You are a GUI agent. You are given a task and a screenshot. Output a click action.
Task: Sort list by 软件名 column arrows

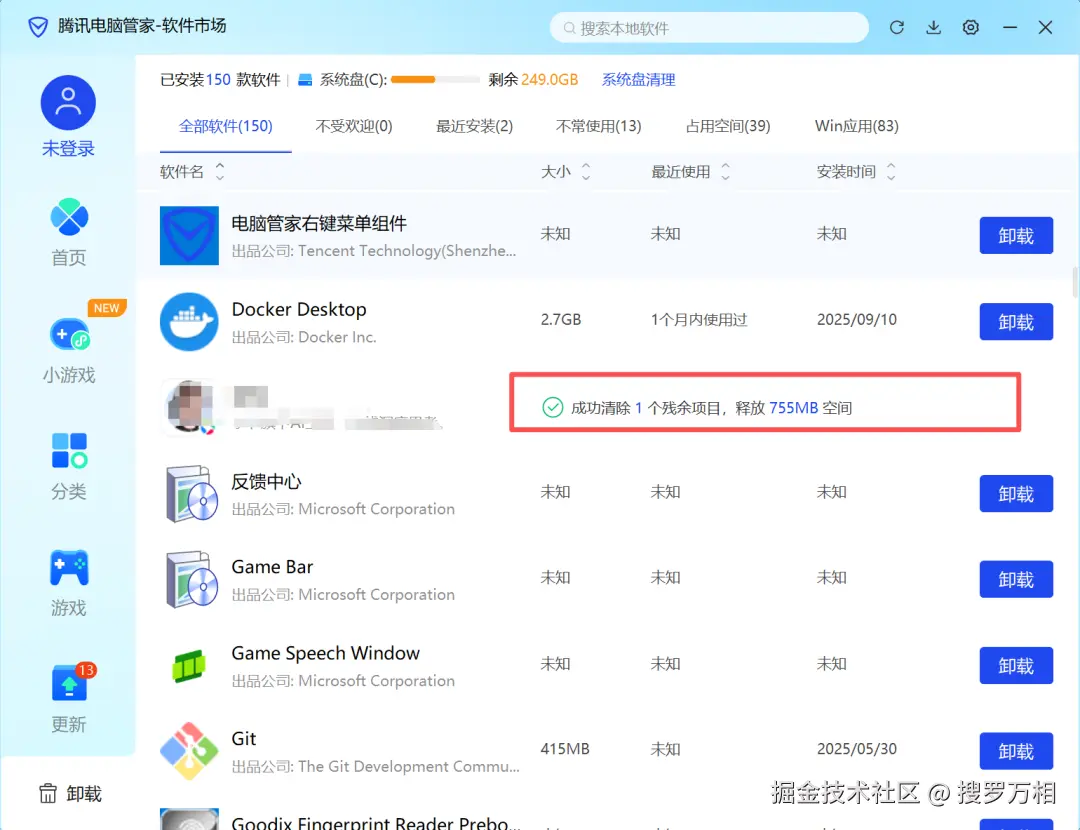coord(220,172)
